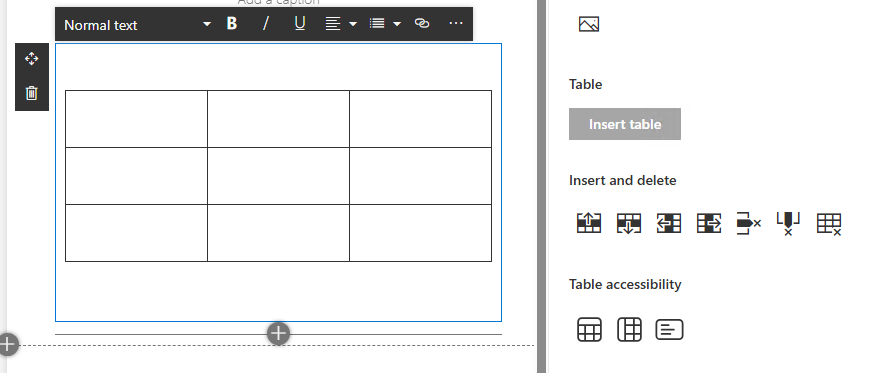Delete column icon
The height and width of the screenshot is (373, 875).
coord(789,224)
